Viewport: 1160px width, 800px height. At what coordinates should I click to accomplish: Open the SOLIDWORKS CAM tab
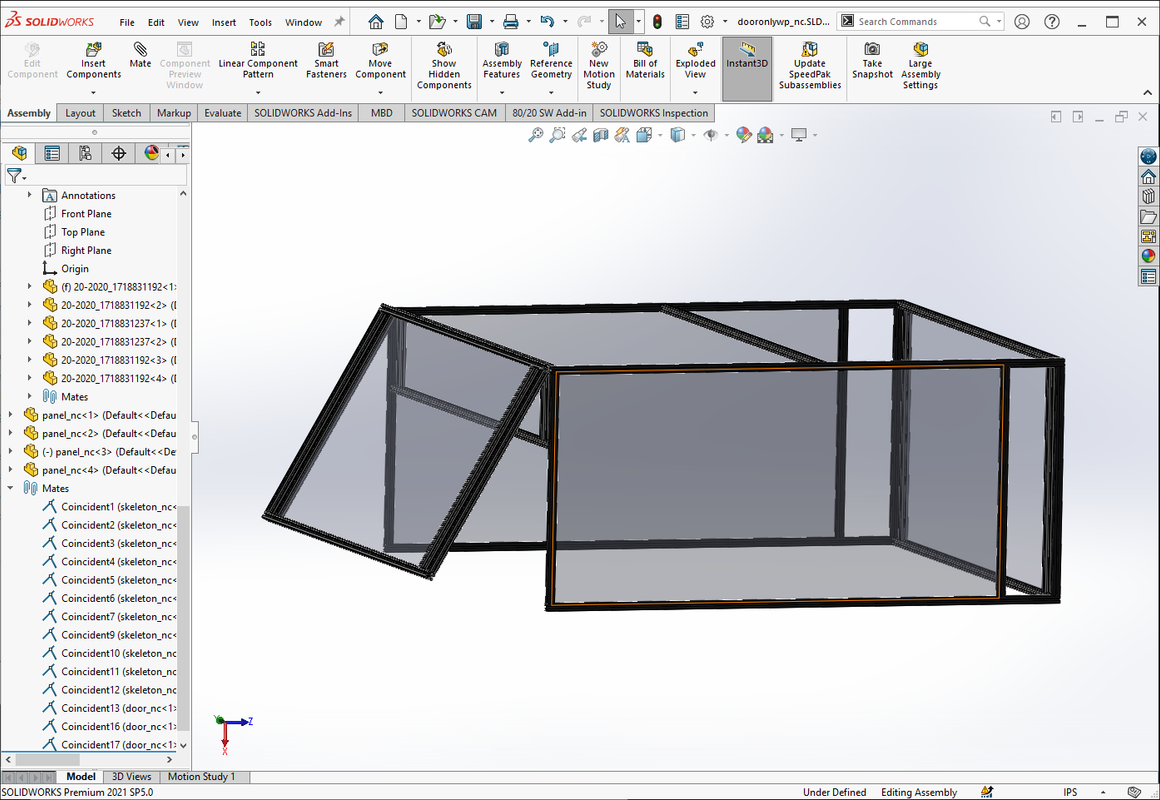coord(454,112)
